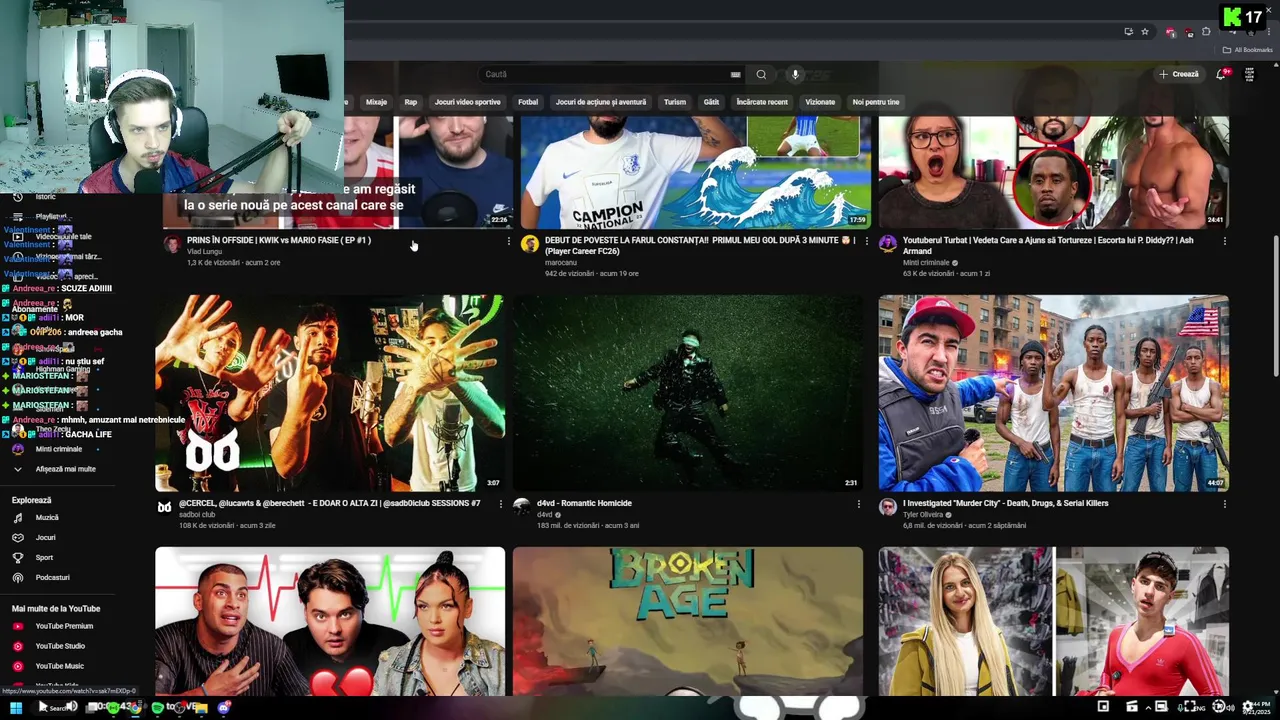Click the page vertical scrollbar
The height and width of the screenshot is (720, 1280).
point(1275,305)
